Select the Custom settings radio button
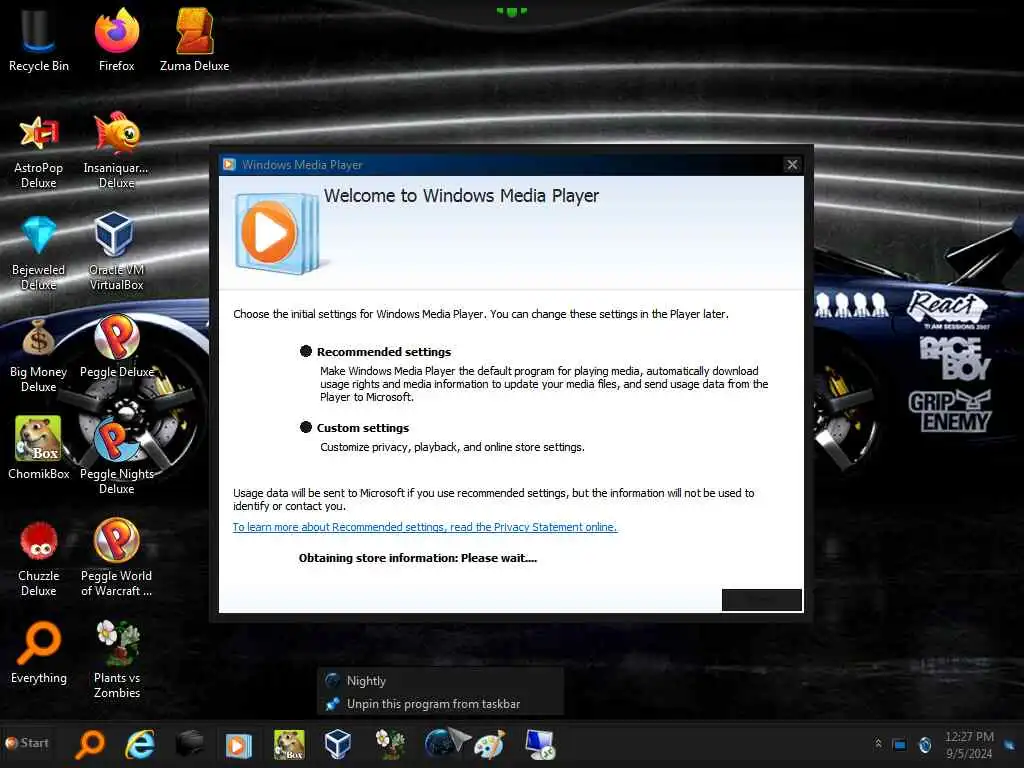 click(306, 428)
